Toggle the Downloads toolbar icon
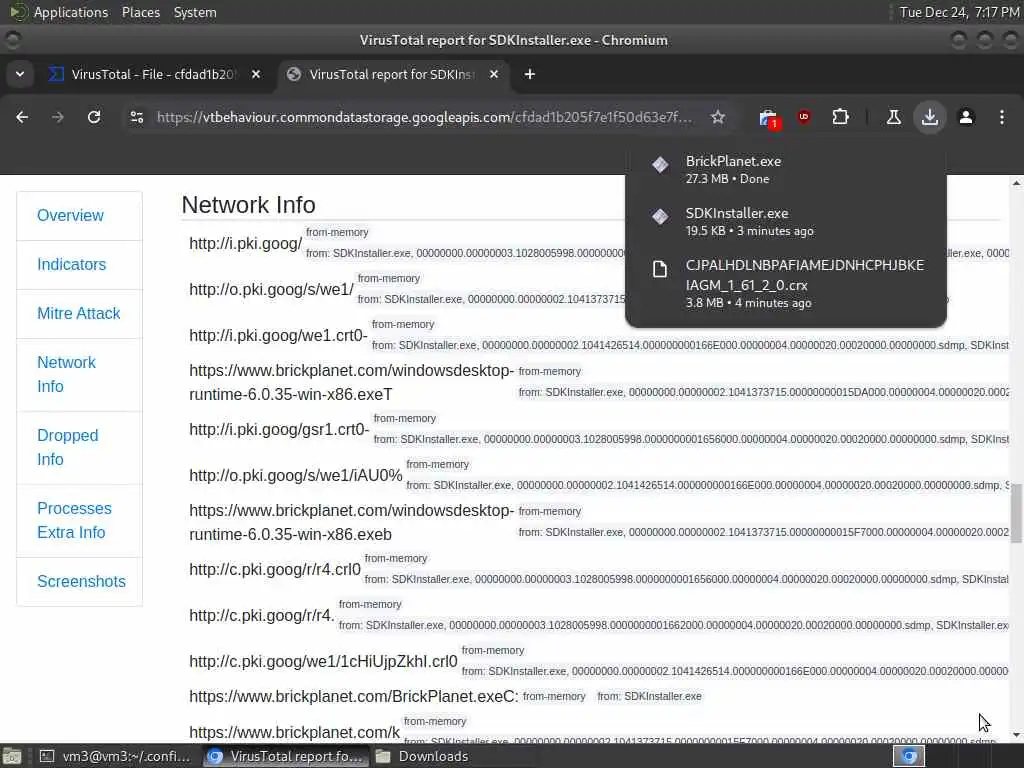Screen dimensions: 1024x768 click(x=930, y=117)
